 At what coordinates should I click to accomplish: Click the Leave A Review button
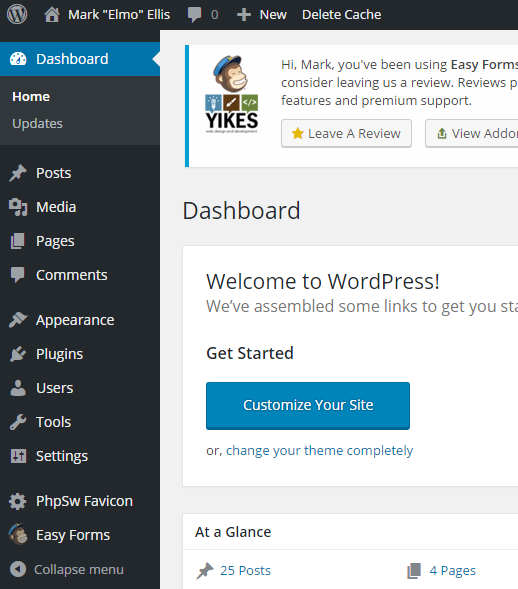(x=346, y=133)
